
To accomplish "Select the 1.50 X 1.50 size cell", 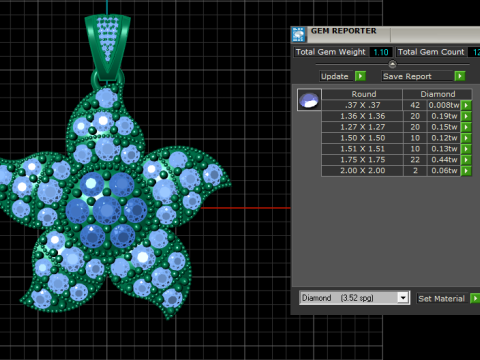I will click(x=362, y=138).
